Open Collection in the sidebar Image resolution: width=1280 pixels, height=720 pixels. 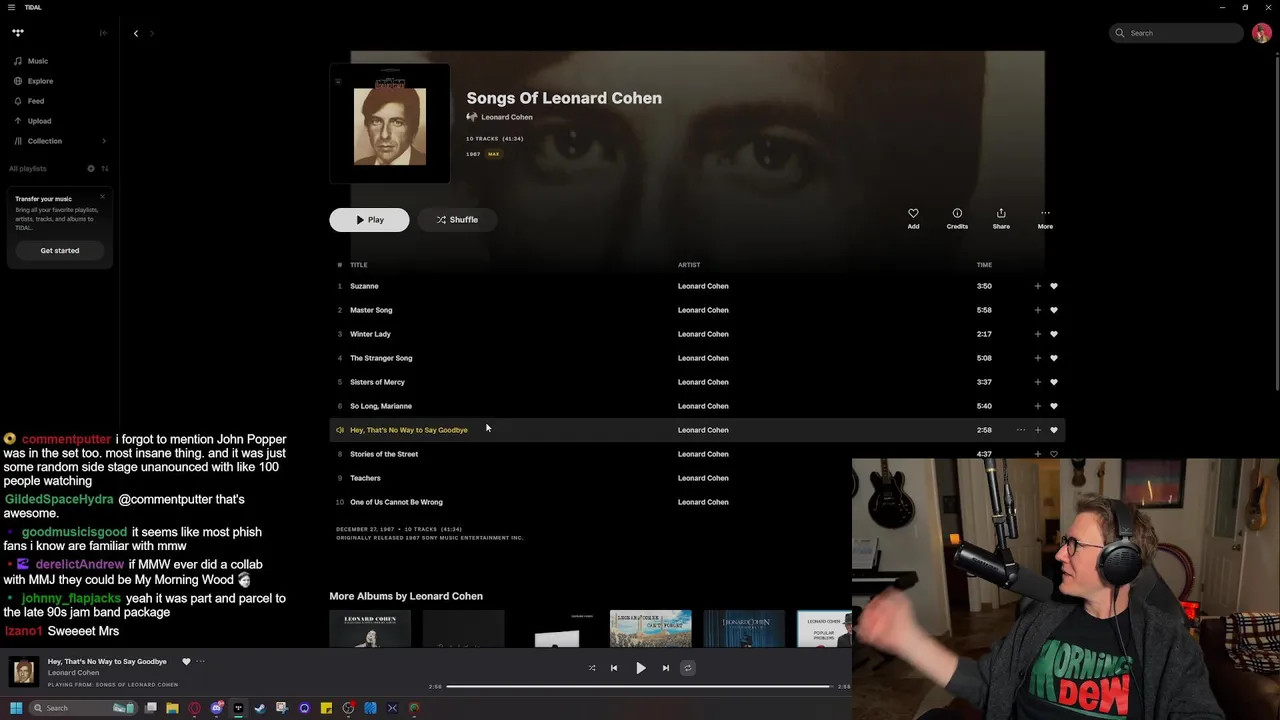[38, 141]
